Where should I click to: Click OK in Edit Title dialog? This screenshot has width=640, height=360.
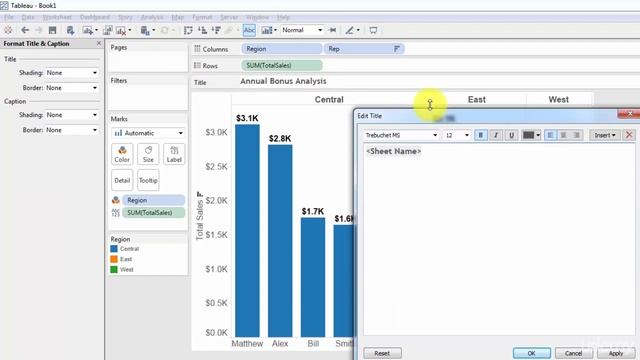[x=531, y=353]
